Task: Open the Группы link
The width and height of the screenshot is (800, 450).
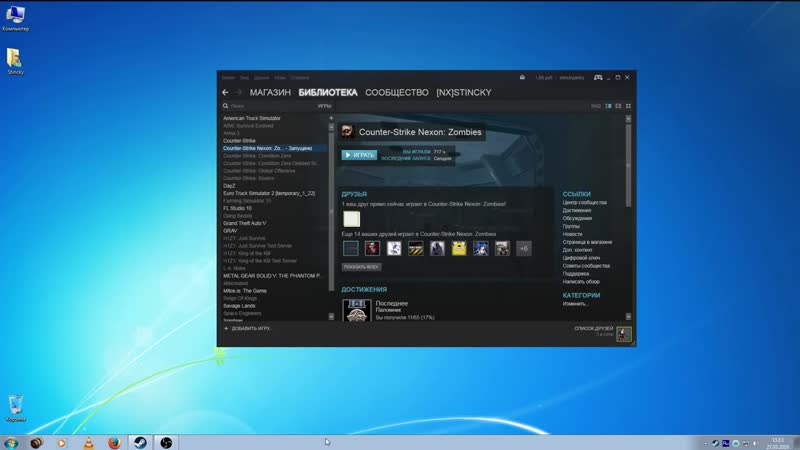Action: (571, 226)
